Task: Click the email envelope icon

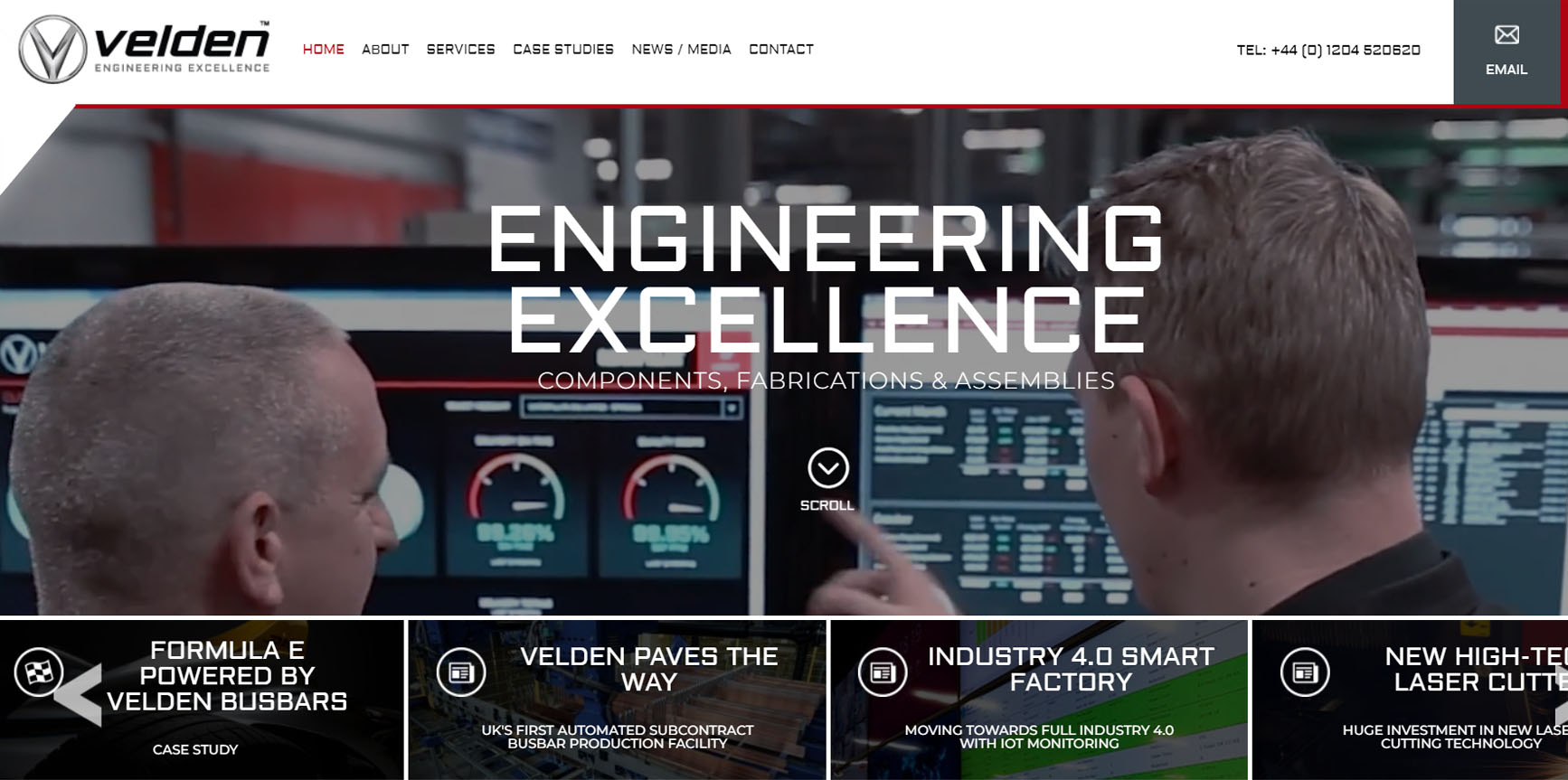Action: click(x=1507, y=35)
